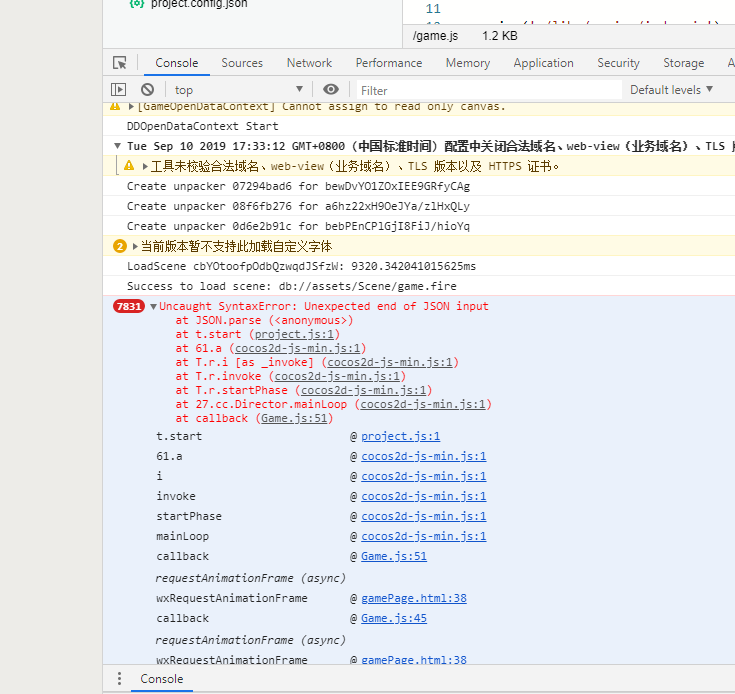Click Game.js:51 in red 'at callback' line
735x694 pixels.
[x=294, y=418]
